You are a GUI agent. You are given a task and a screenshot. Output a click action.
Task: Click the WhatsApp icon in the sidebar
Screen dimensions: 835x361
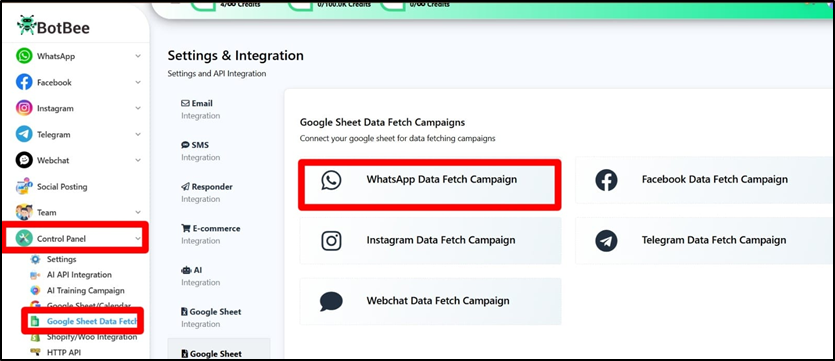click(x=24, y=56)
